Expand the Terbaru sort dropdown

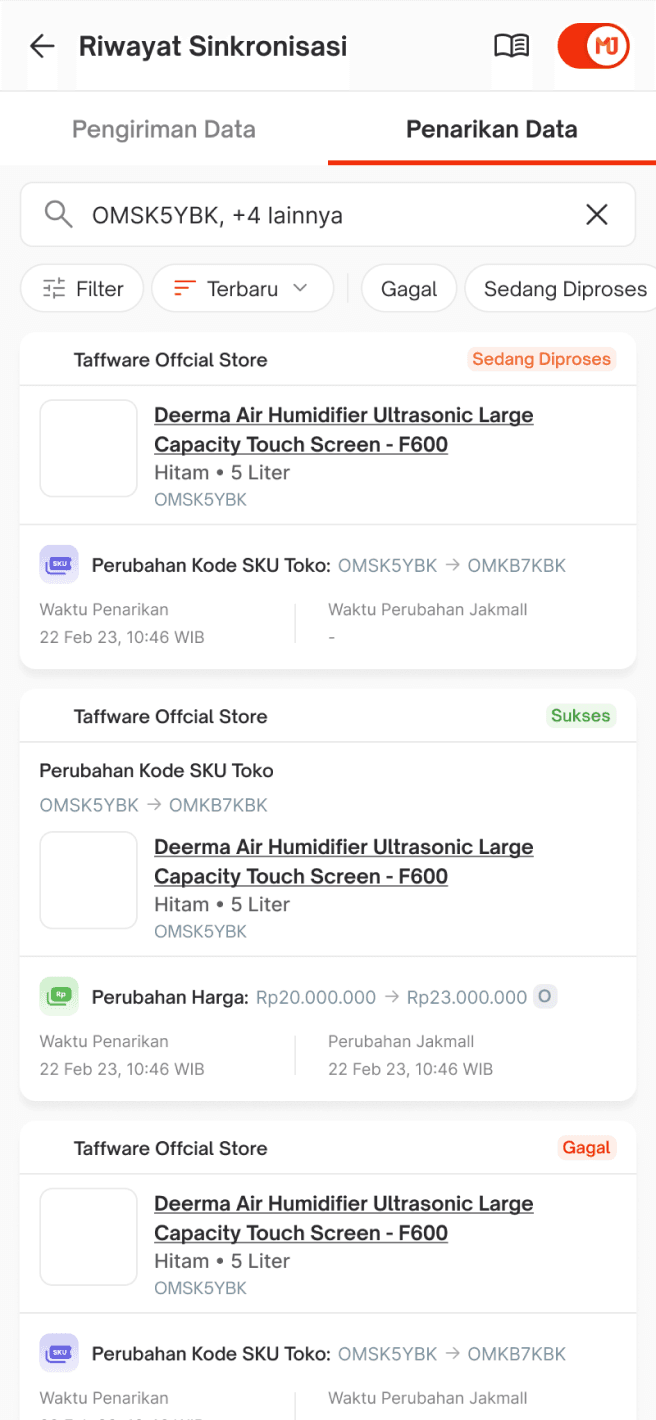point(243,289)
